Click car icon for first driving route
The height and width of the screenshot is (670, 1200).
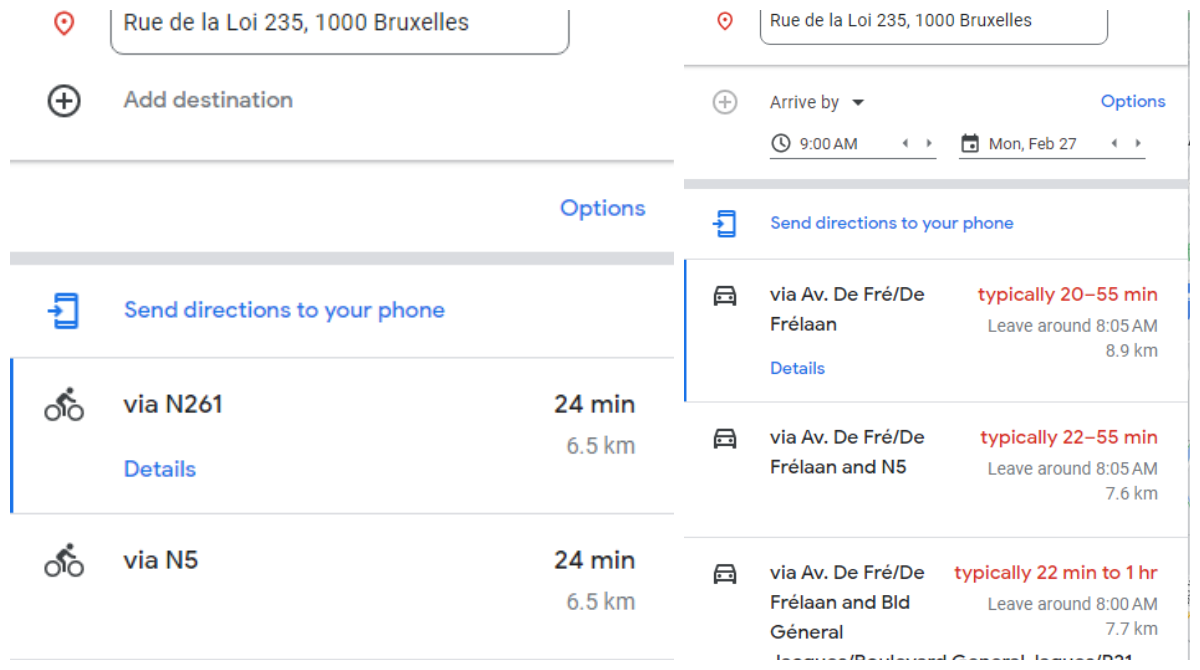tap(725, 296)
